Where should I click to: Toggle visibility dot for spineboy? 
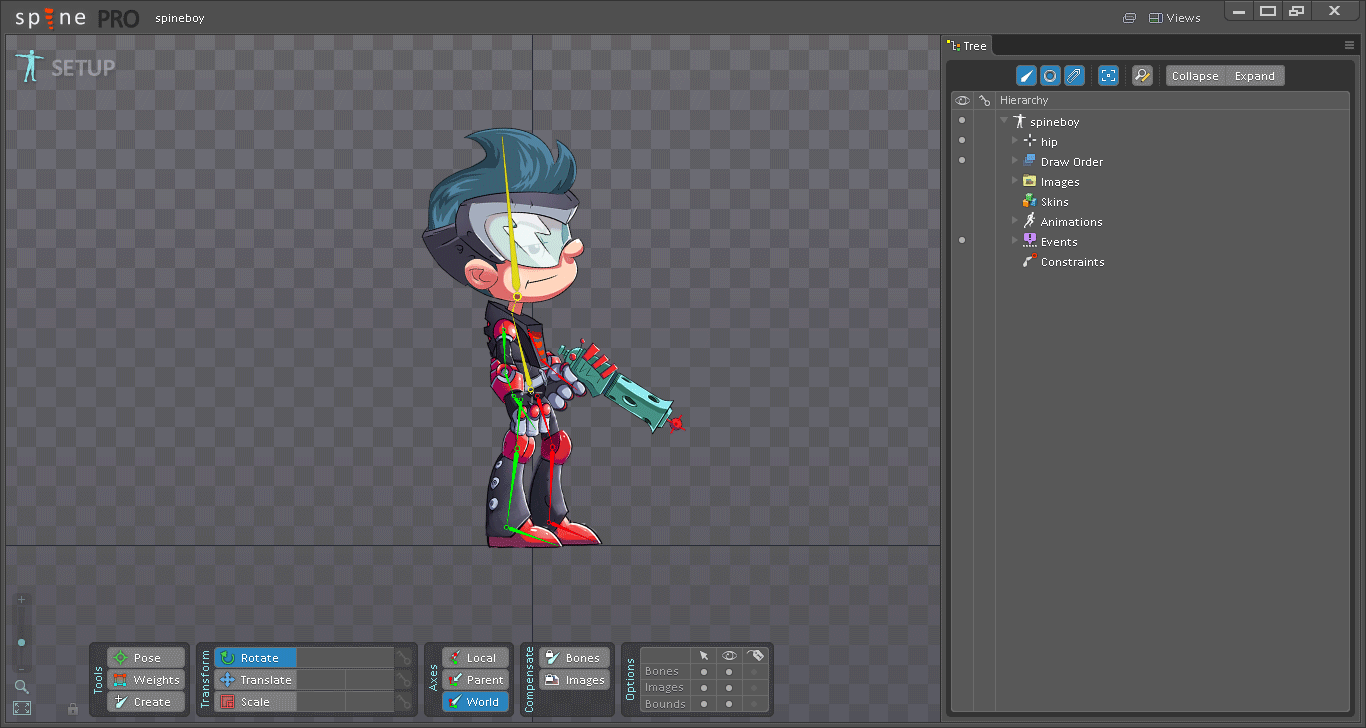962,121
